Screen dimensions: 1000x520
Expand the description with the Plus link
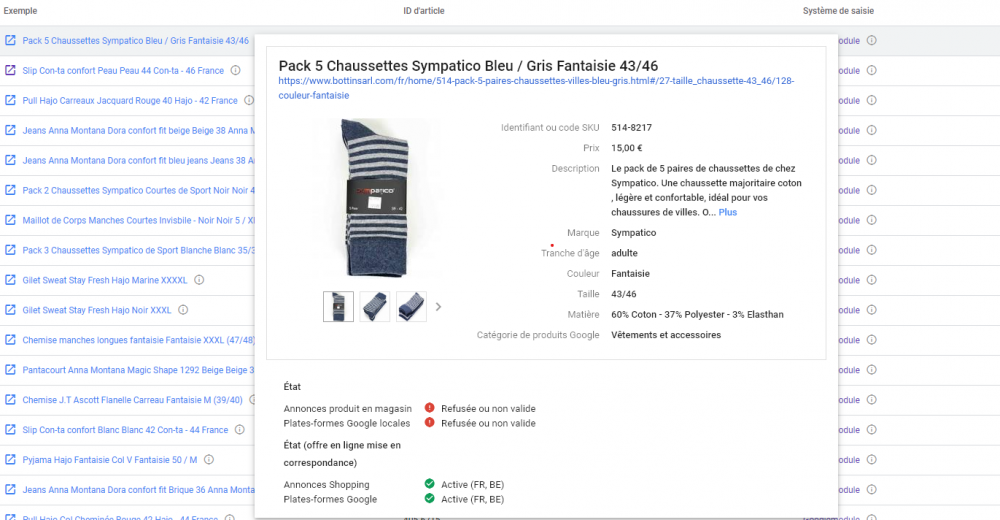point(727,213)
